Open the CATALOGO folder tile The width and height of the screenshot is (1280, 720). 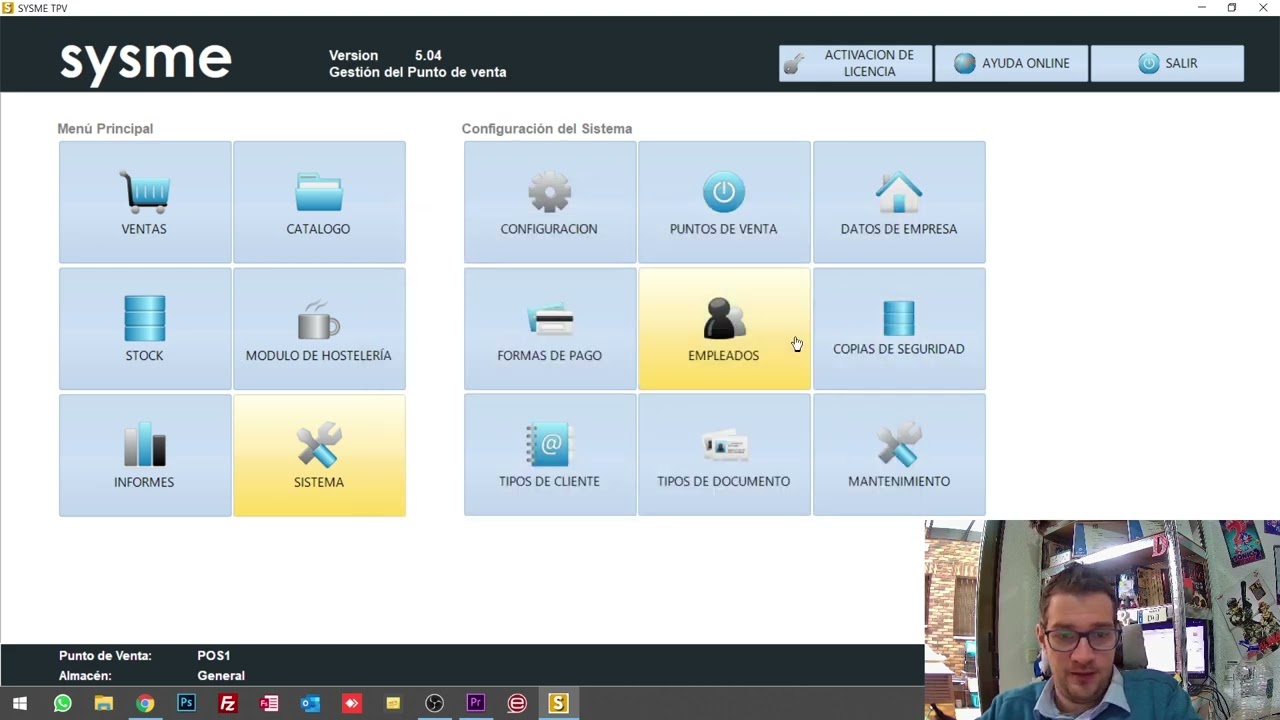[319, 202]
